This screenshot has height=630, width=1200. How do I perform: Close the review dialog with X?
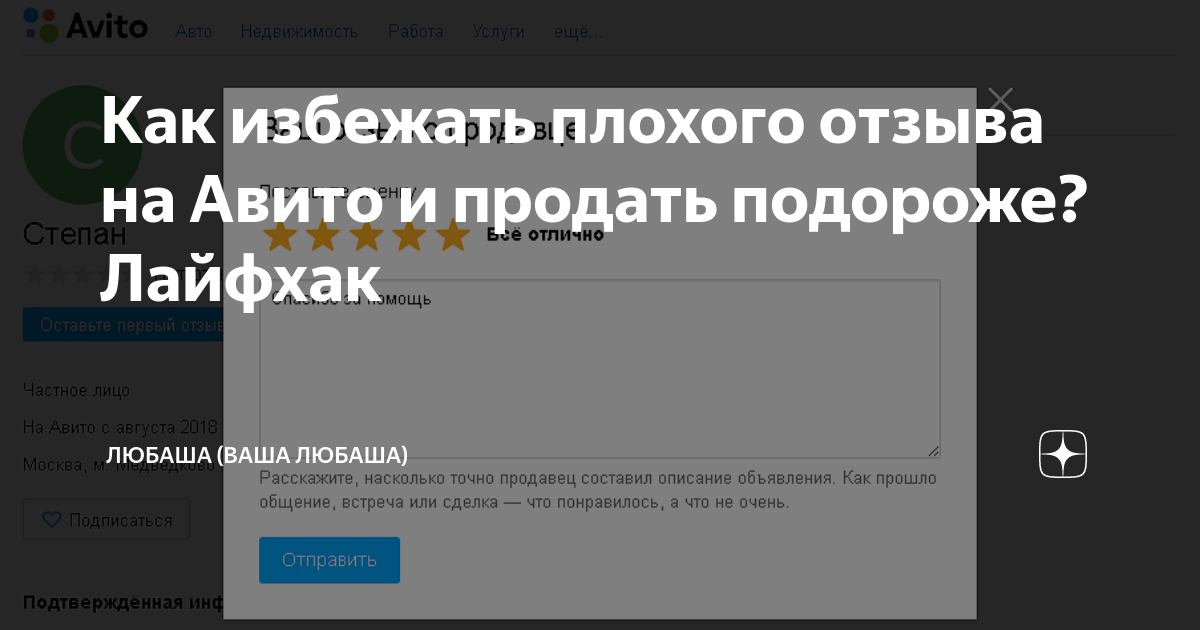pos(1000,100)
